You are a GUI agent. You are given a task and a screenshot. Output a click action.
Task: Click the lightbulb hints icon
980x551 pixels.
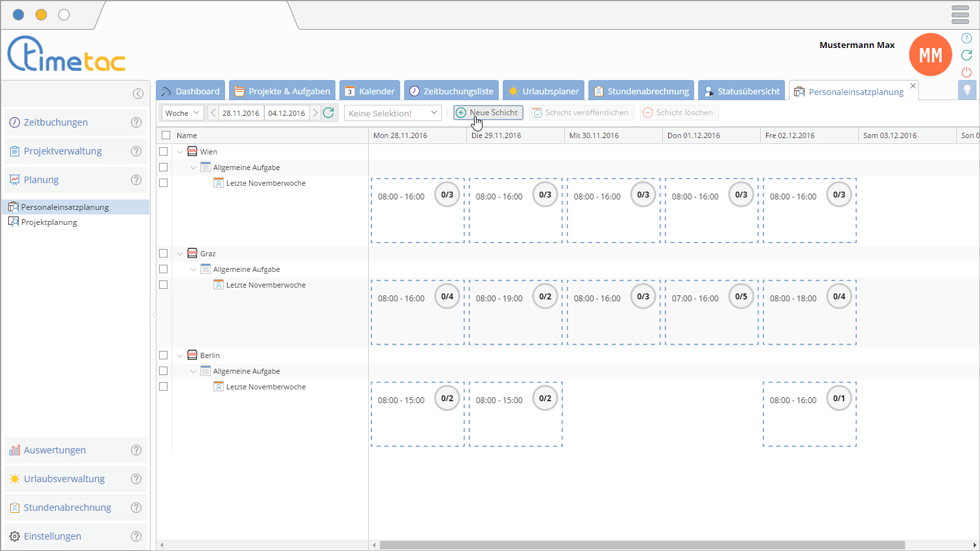[966, 90]
